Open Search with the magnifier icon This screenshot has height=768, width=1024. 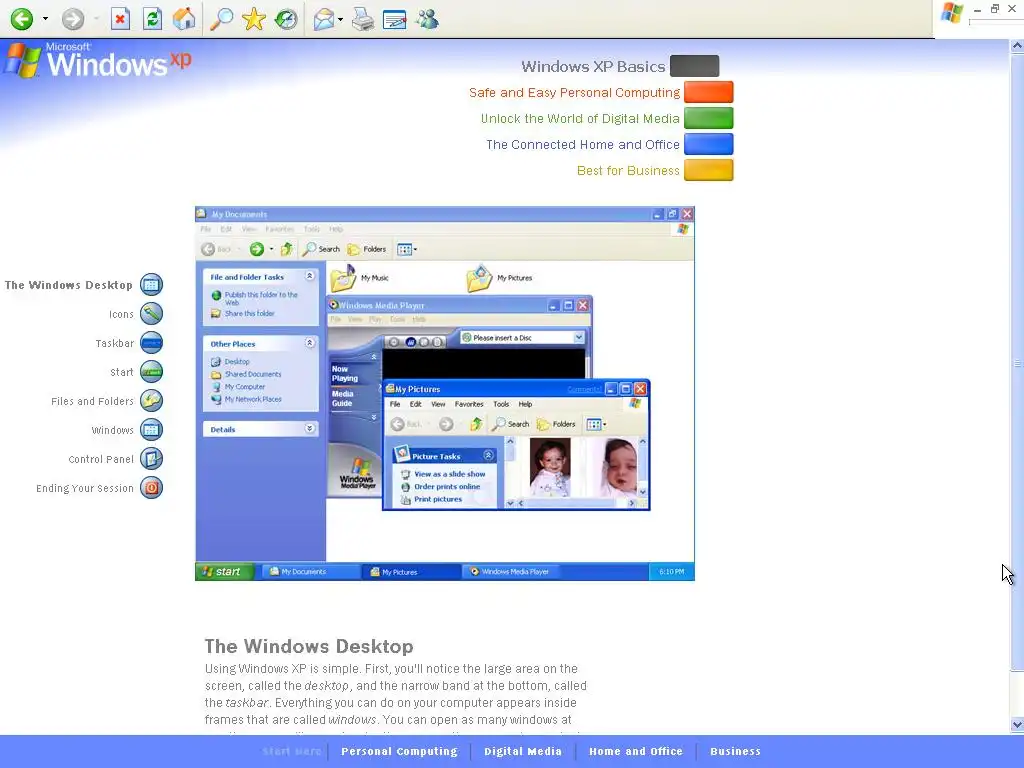(x=221, y=19)
